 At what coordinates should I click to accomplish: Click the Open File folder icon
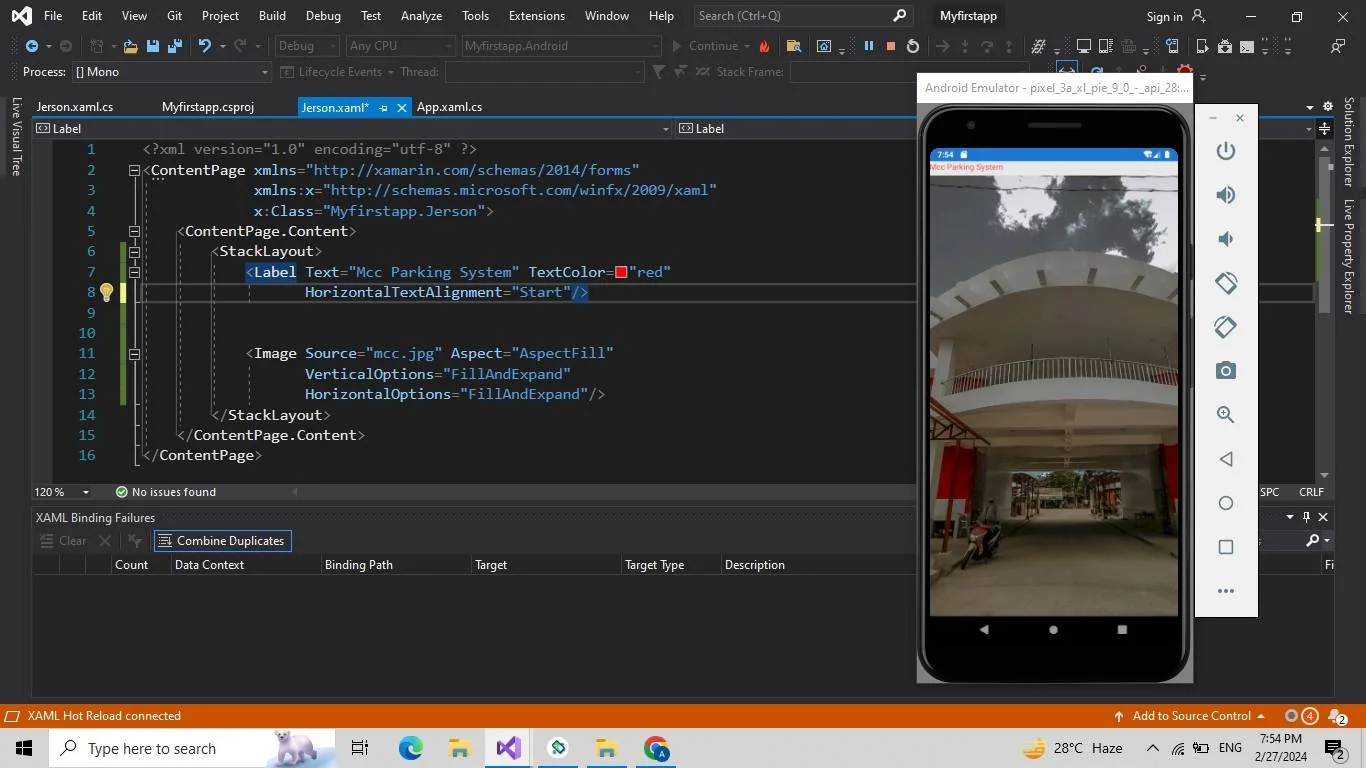[x=131, y=46]
